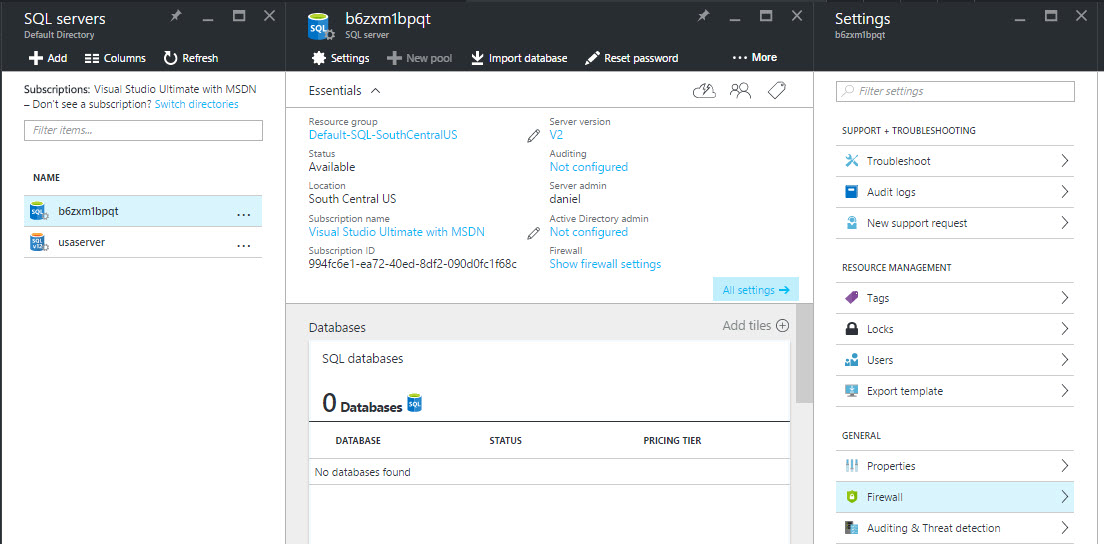Click the Add plus icon in SQL servers
The height and width of the screenshot is (544, 1104).
pos(37,58)
